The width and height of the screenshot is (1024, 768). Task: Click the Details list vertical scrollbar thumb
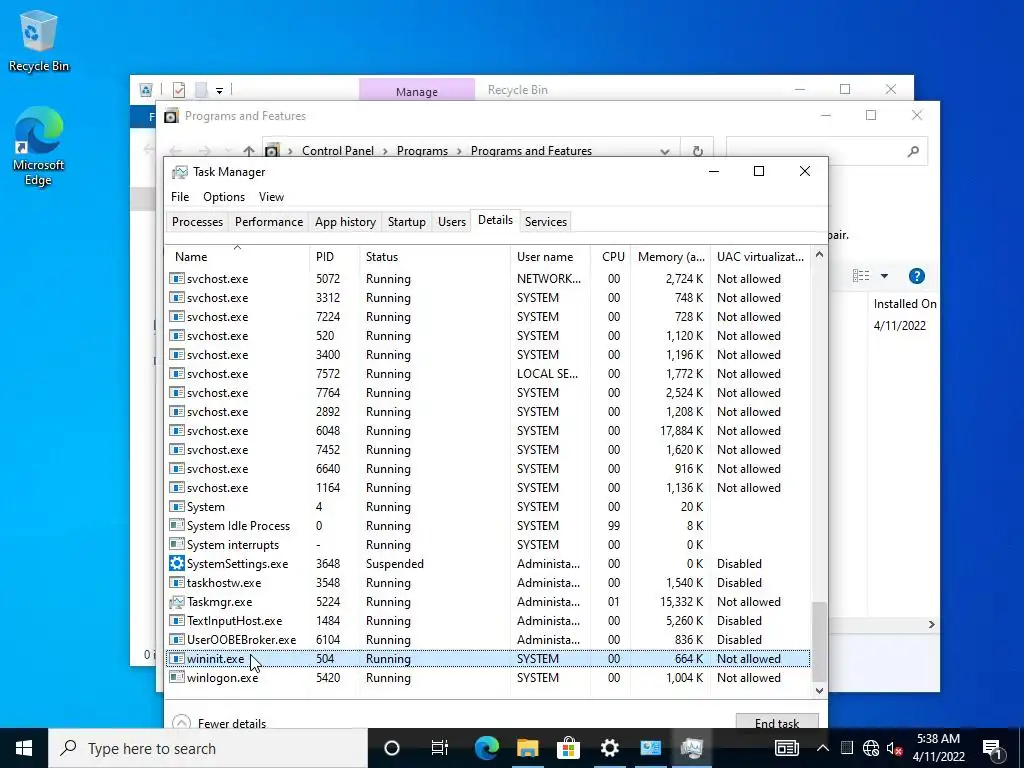coord(819,642)
